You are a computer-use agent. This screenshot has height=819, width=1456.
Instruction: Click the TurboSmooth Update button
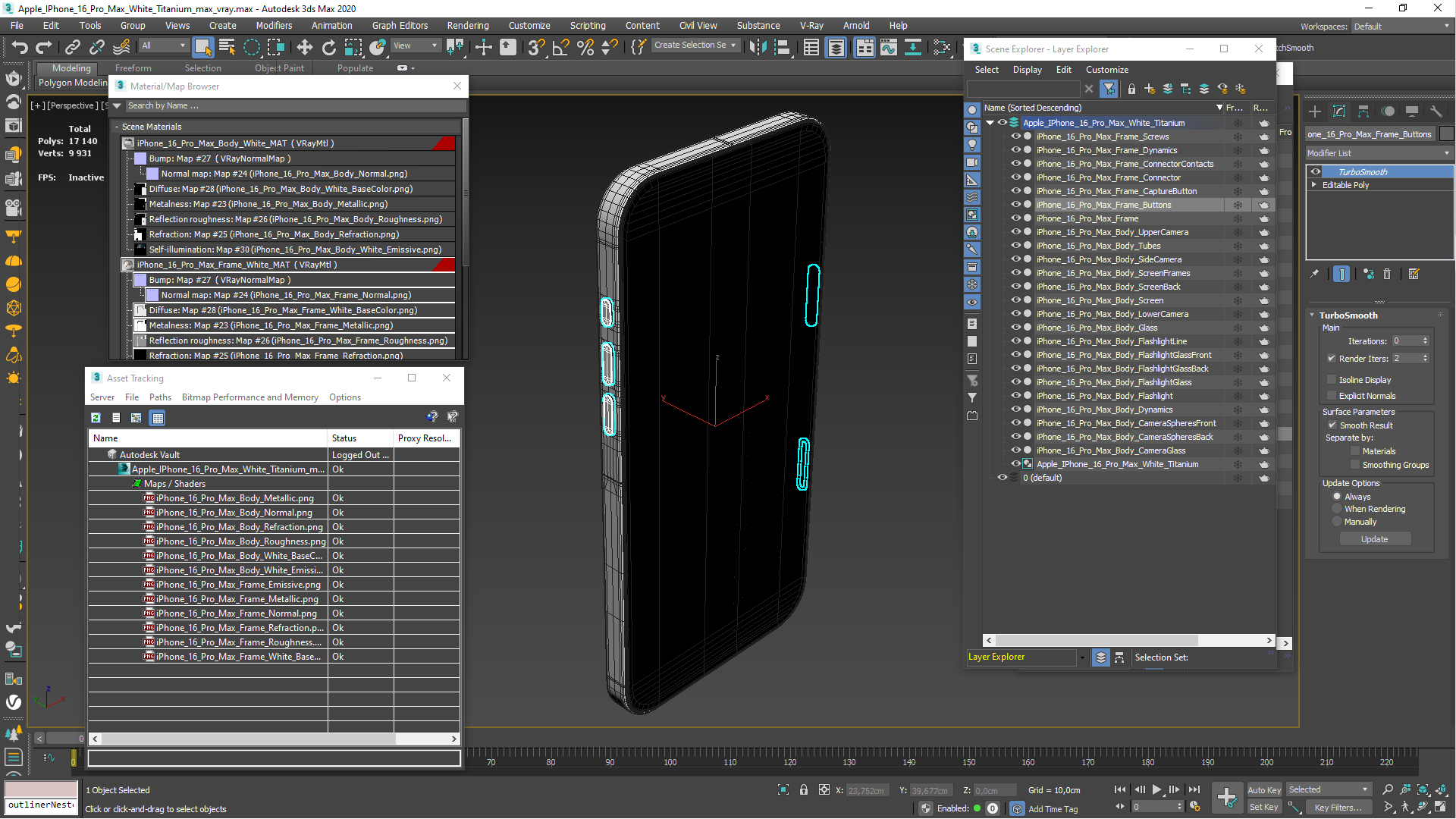click(x=1374, y=539)
